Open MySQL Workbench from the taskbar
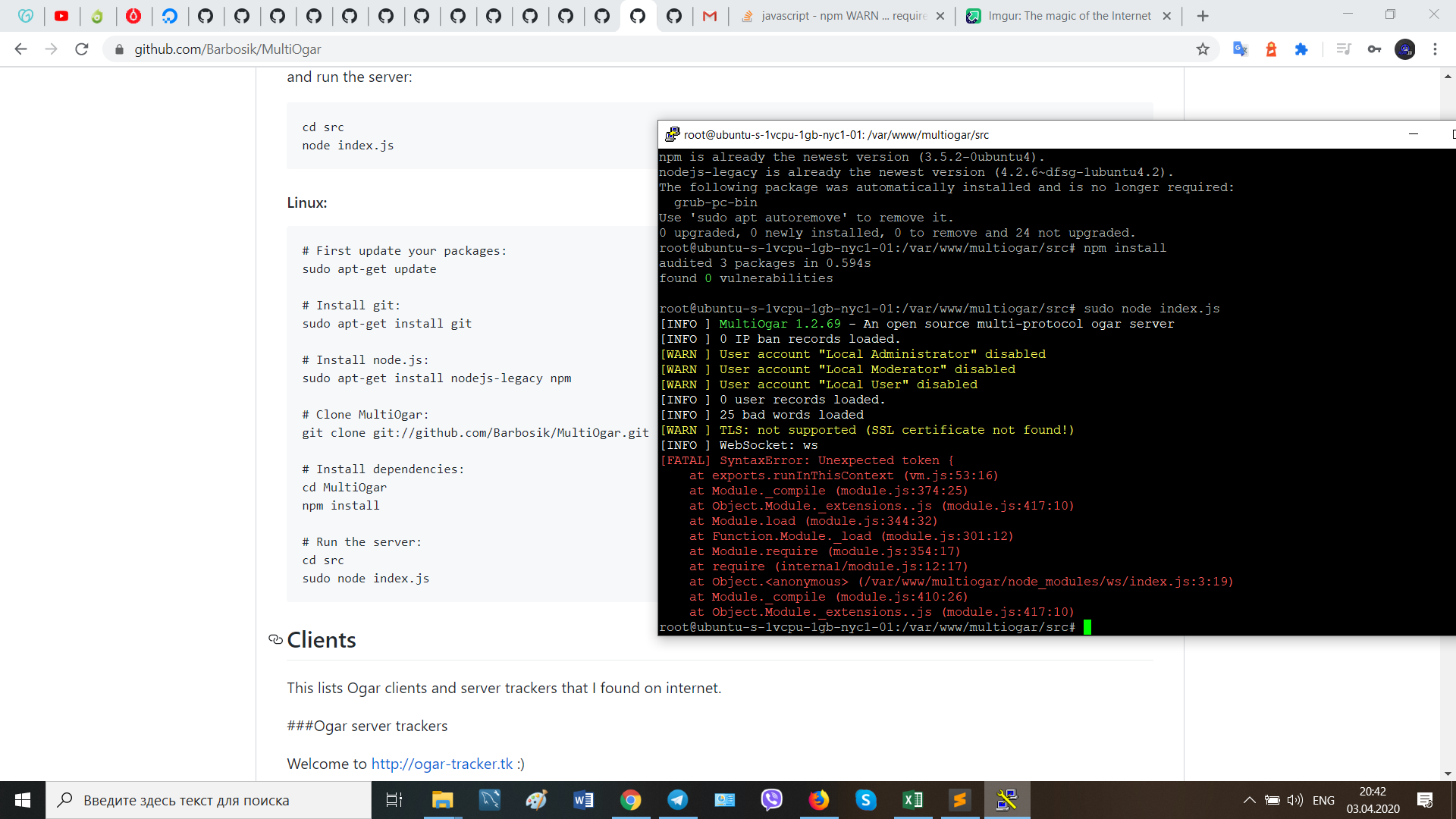This screenshot has width=1456, height=819. (489, 800)
